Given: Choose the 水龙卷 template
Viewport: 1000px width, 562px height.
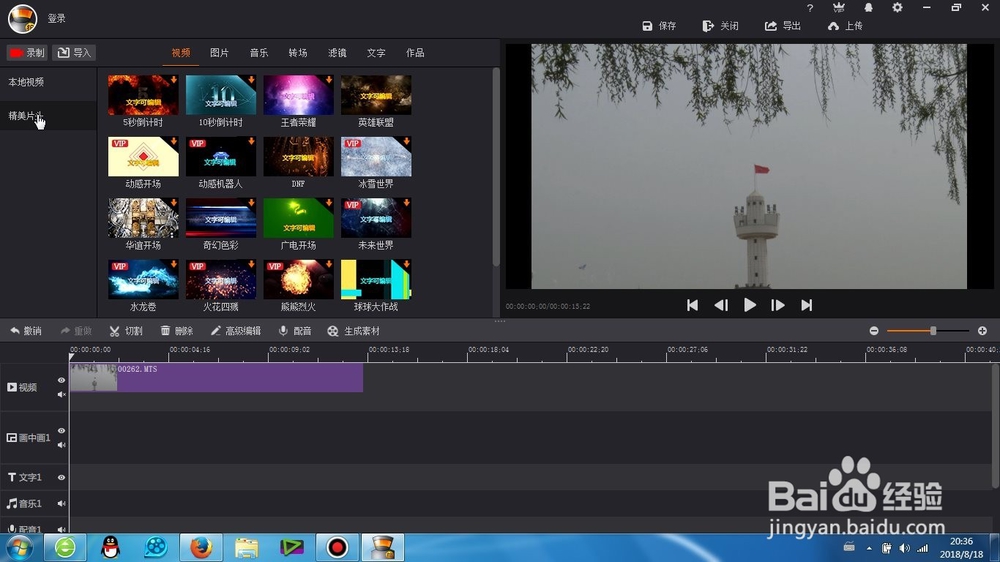Looking at the screenshot, I should point(143,279).
